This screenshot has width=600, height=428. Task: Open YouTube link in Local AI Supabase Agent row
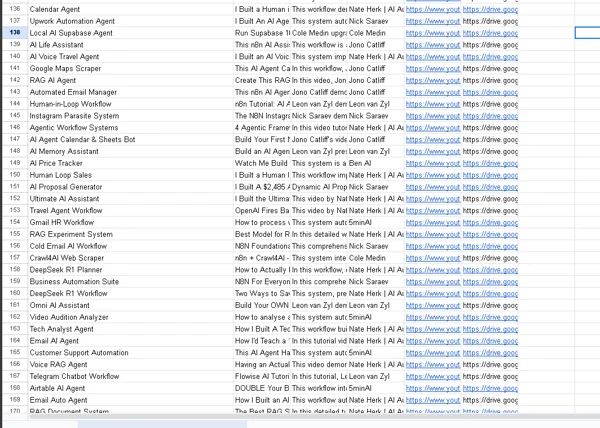(433, 33)
